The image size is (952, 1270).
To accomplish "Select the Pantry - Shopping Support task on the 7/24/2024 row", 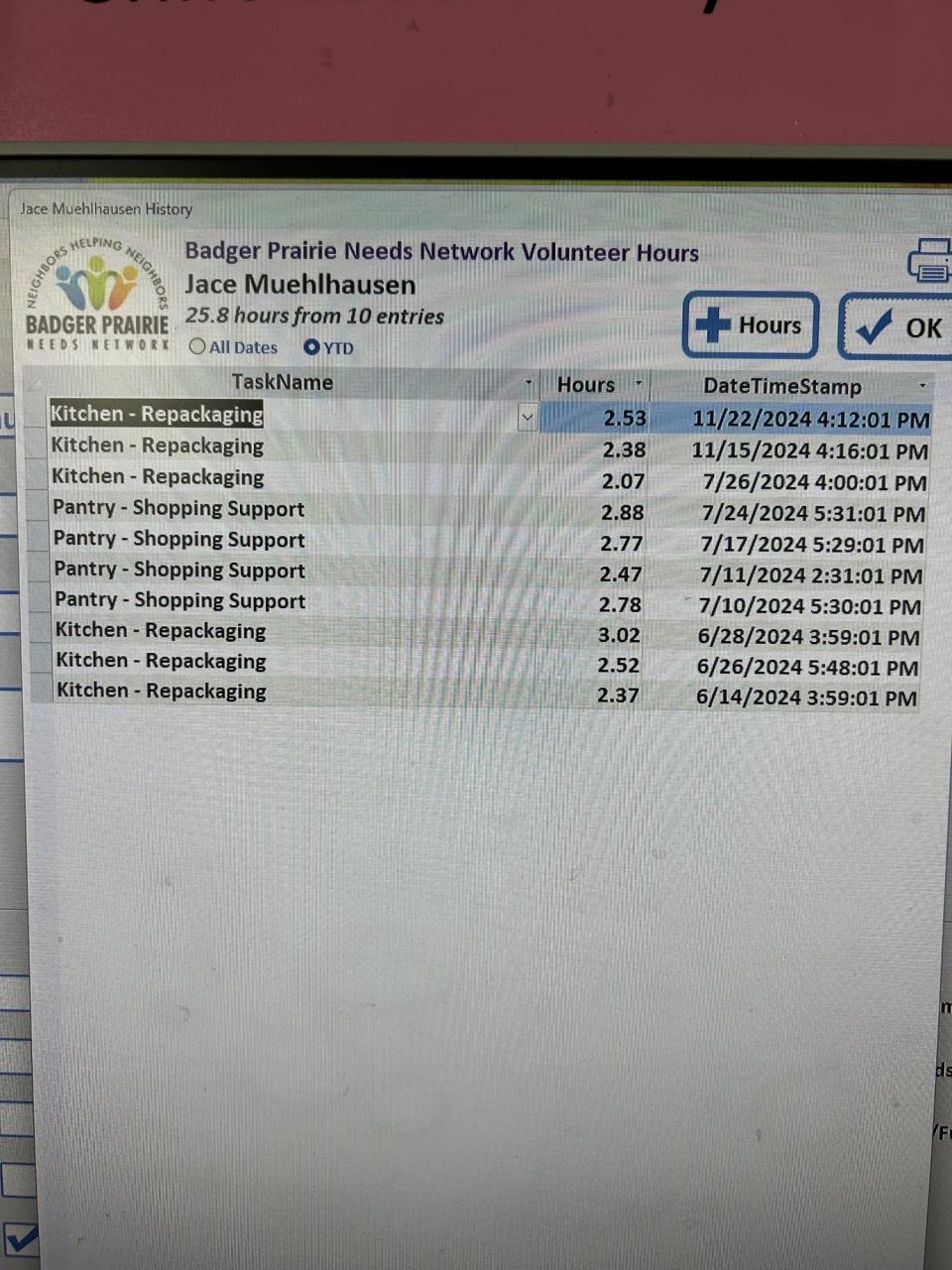I will tap(178, 508).
